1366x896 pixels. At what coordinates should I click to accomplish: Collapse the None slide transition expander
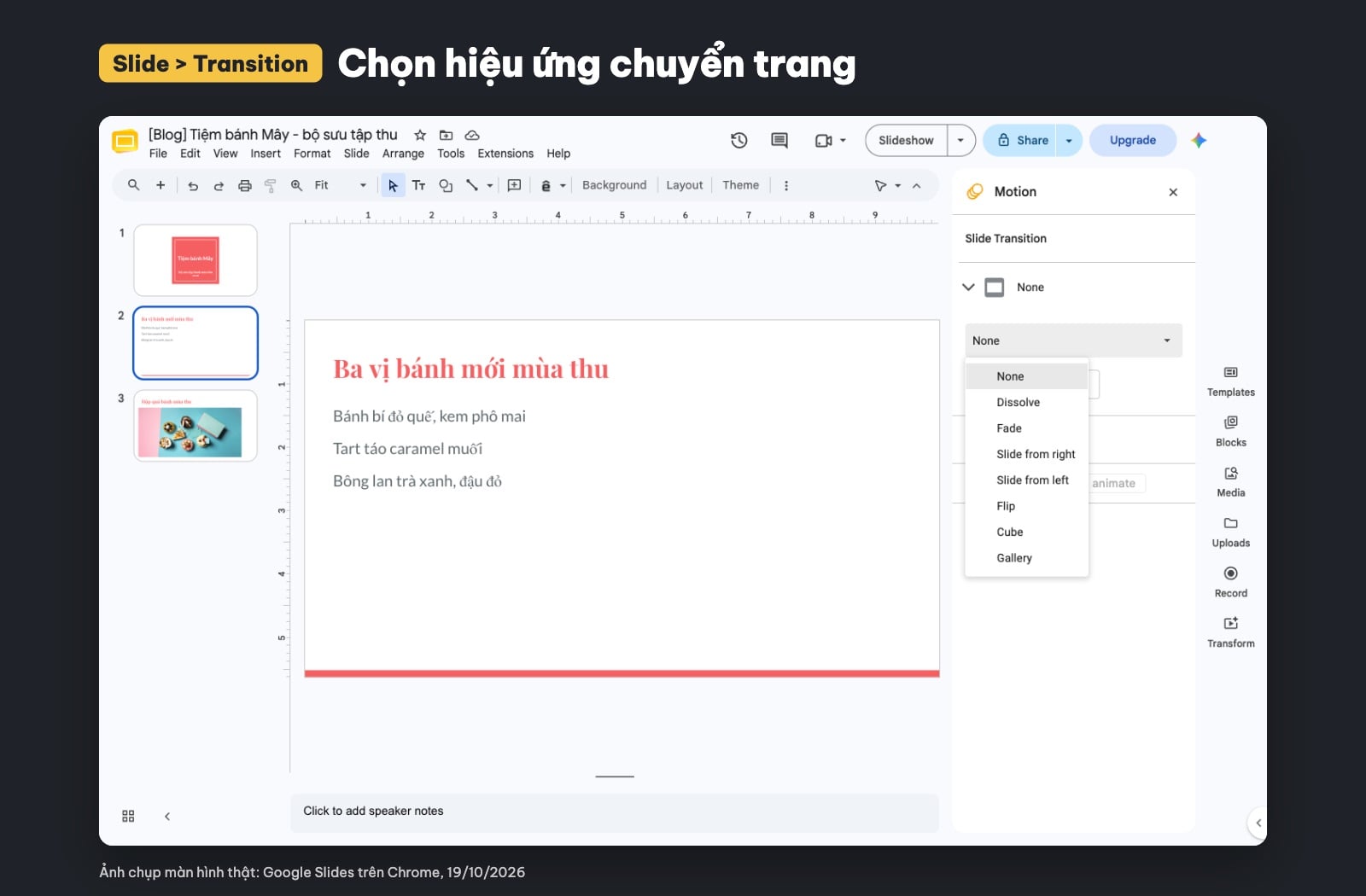click(968, 288)
